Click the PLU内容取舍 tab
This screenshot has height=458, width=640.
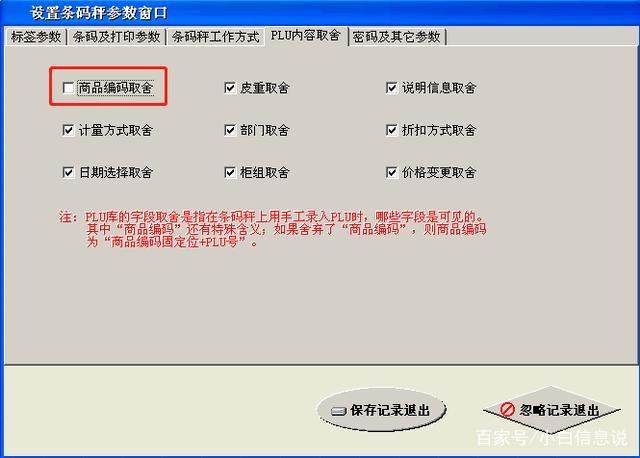coord(306,36)
